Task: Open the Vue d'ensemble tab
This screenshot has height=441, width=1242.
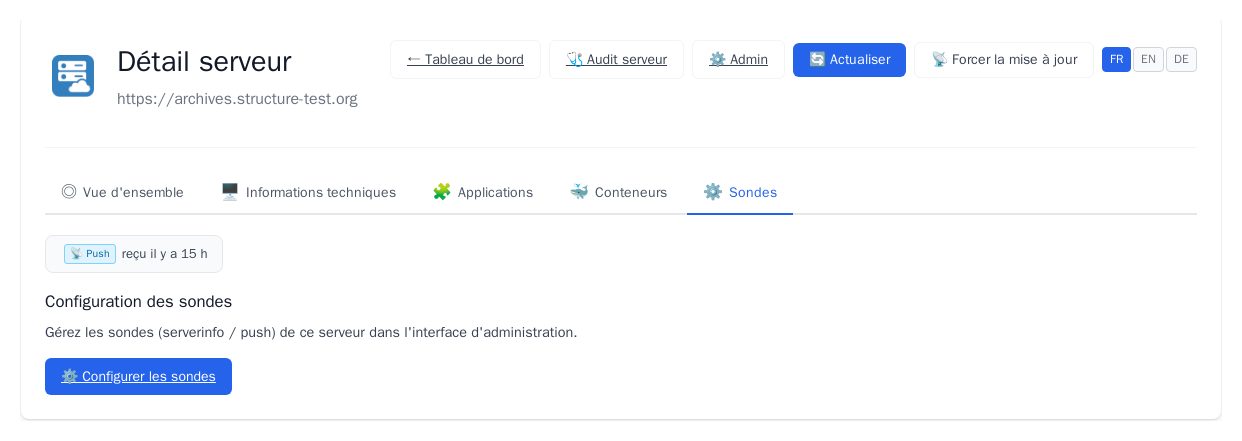Action: pos(123,192)
